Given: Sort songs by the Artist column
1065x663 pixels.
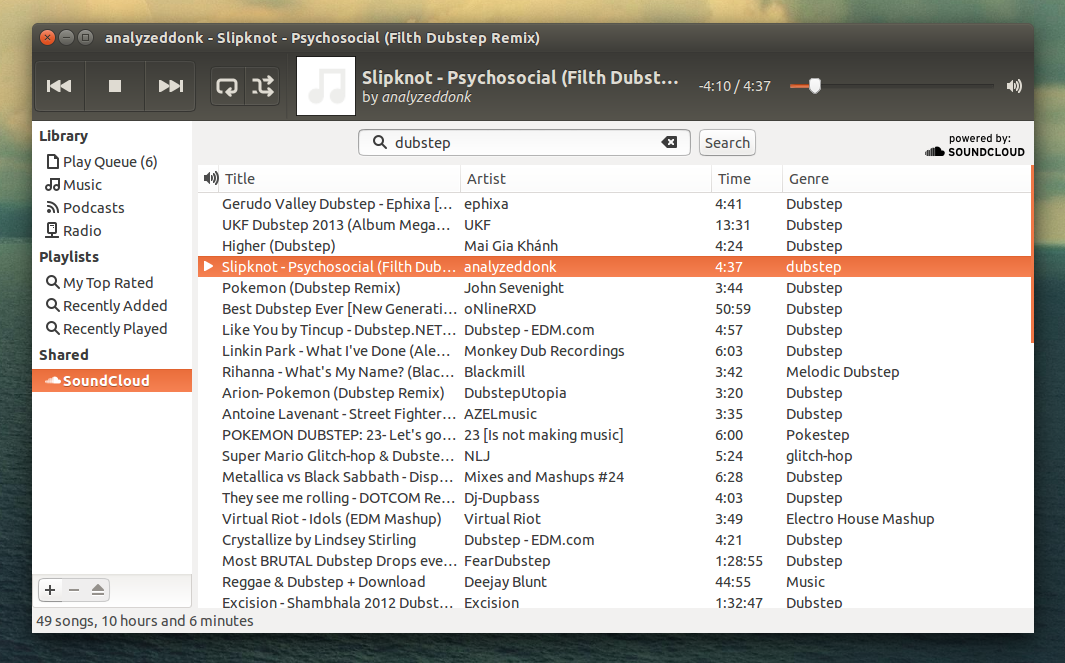Looking at the screenshot, I should click(x=486, y=178).
